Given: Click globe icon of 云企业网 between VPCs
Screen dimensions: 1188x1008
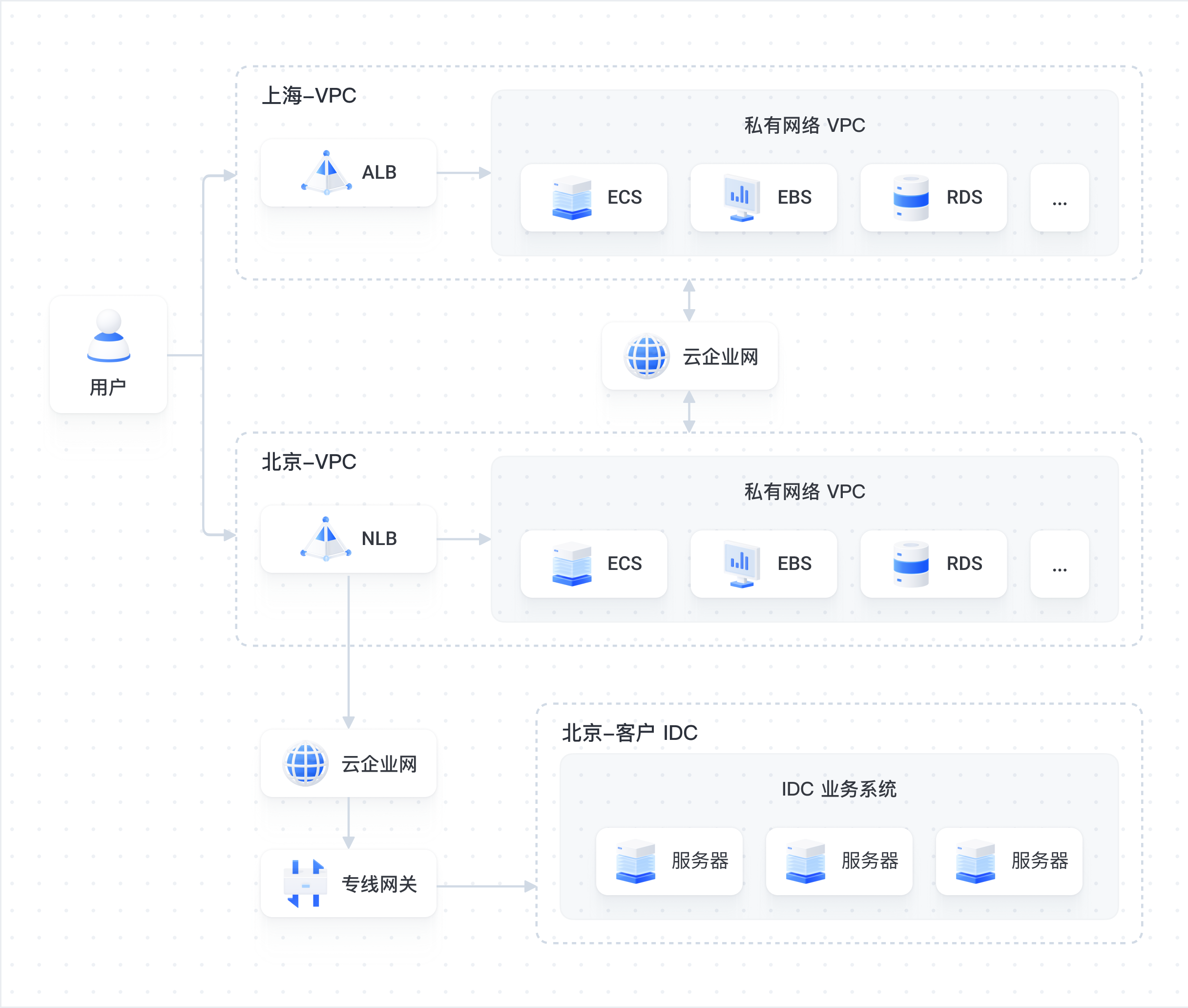Looking at the screenshot, I should coord(646,357).
